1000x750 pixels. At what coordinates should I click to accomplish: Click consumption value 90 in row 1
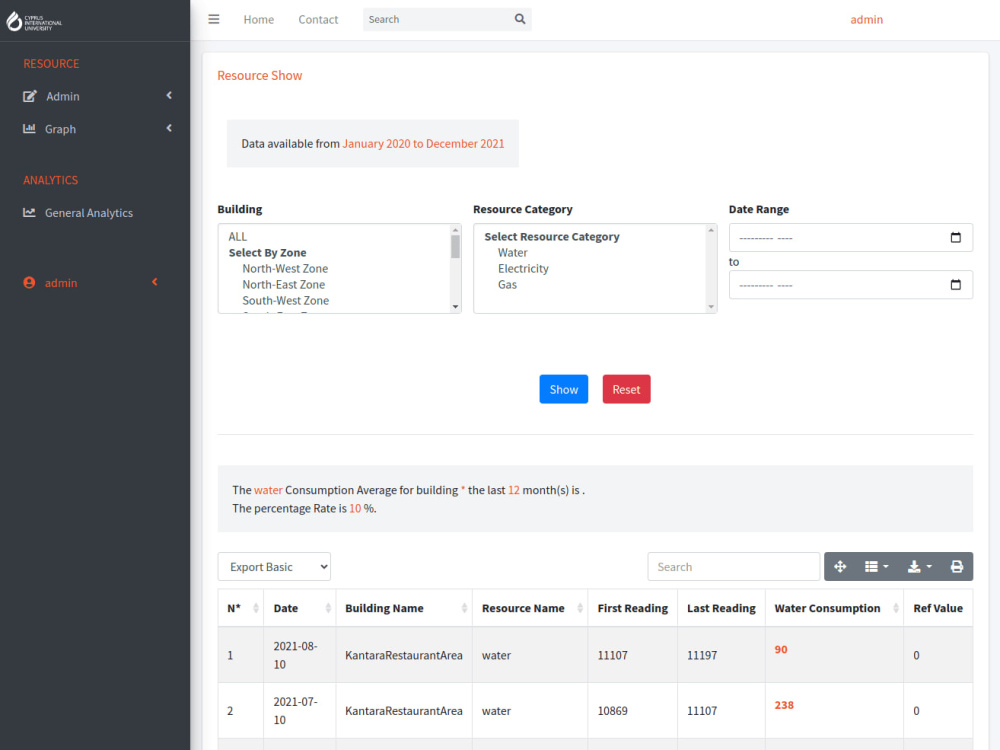[x=781, y=649]
